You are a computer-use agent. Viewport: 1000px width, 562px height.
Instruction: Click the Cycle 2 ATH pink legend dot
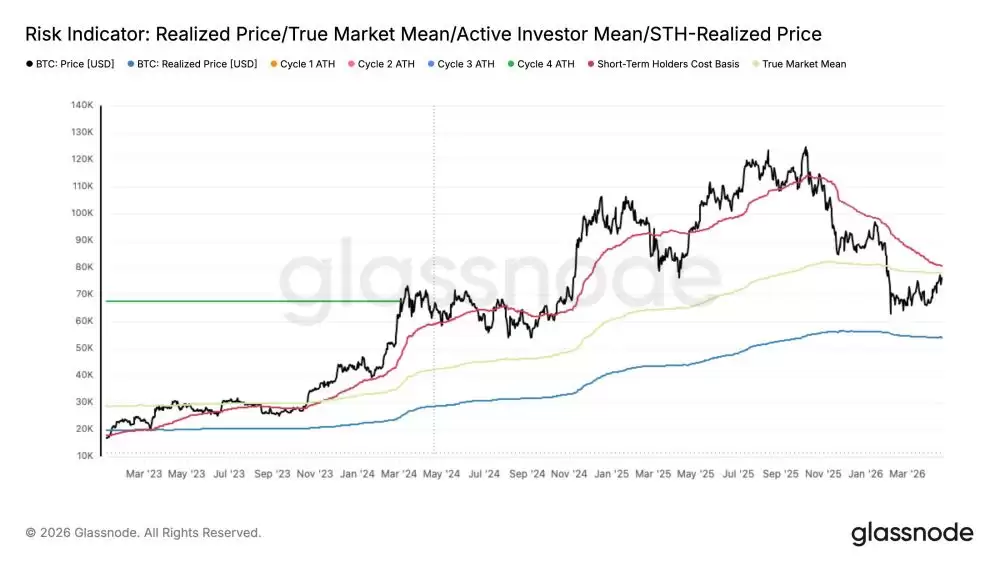tap(351, 64)
